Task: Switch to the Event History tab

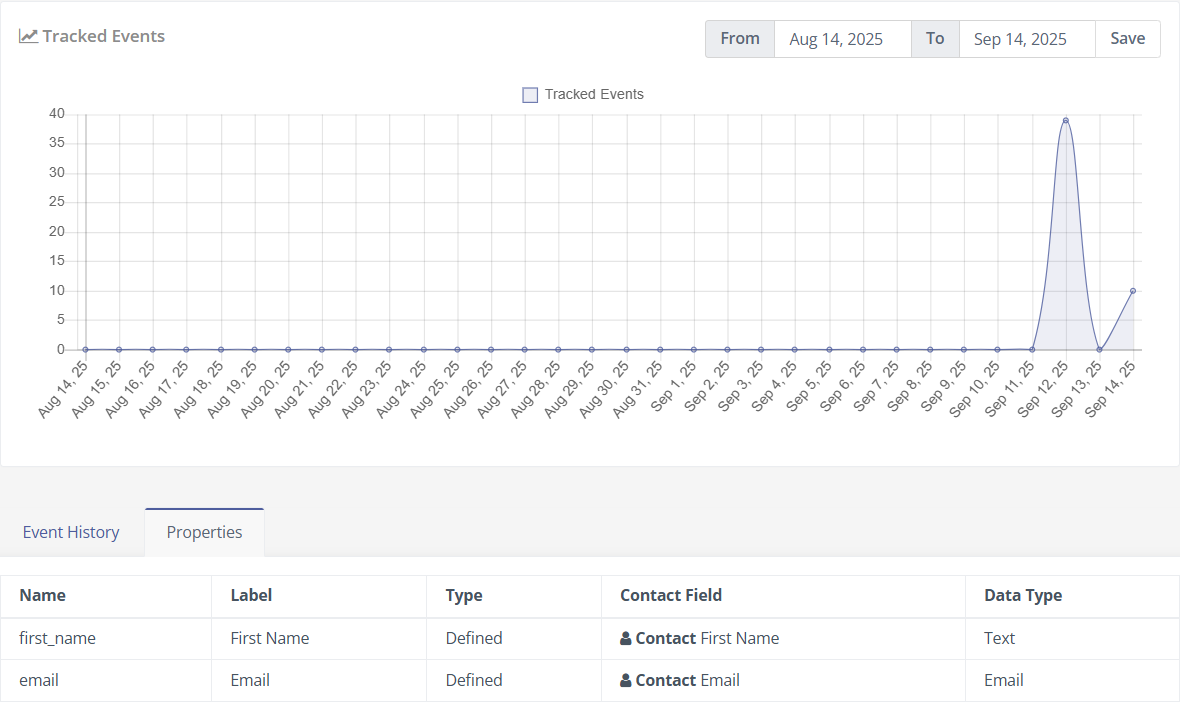Action: tap(71, 532)
